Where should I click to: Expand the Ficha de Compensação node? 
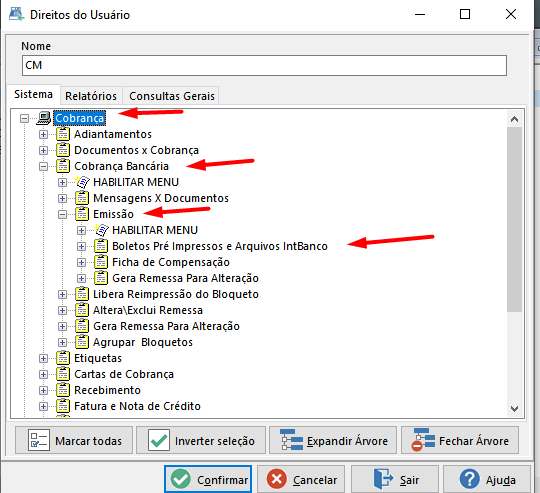[81, 262]
